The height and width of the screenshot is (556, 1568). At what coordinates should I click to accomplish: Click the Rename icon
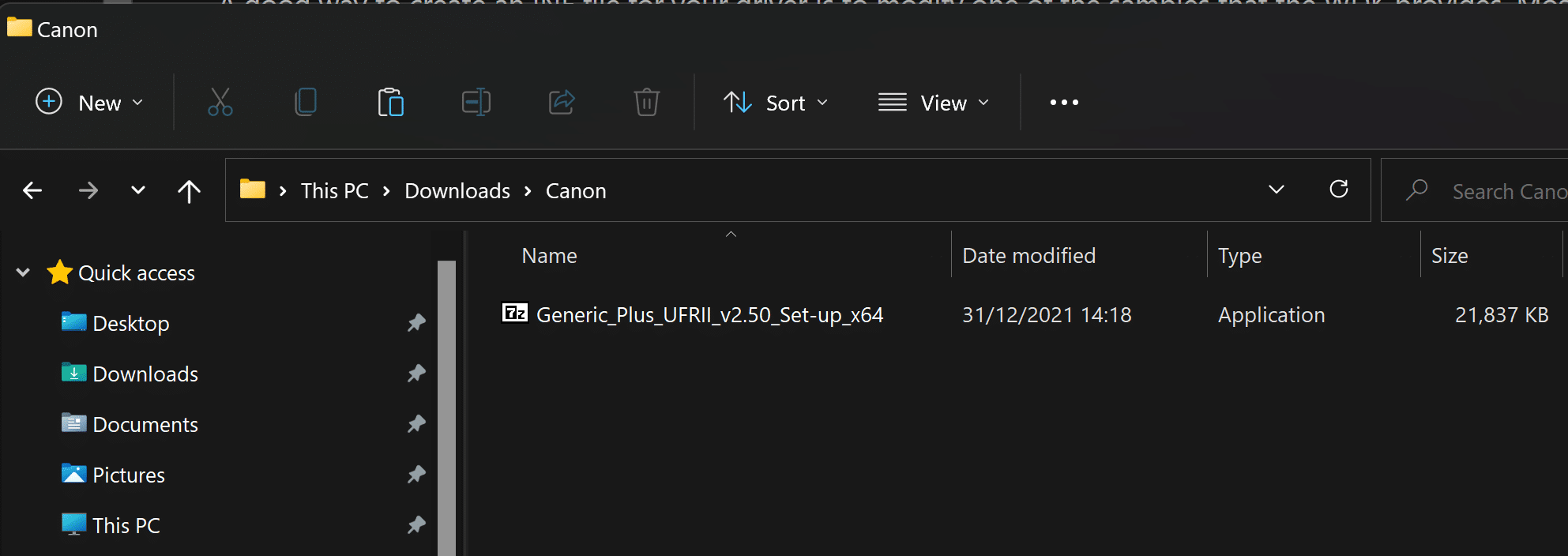(x=476, y=102)
